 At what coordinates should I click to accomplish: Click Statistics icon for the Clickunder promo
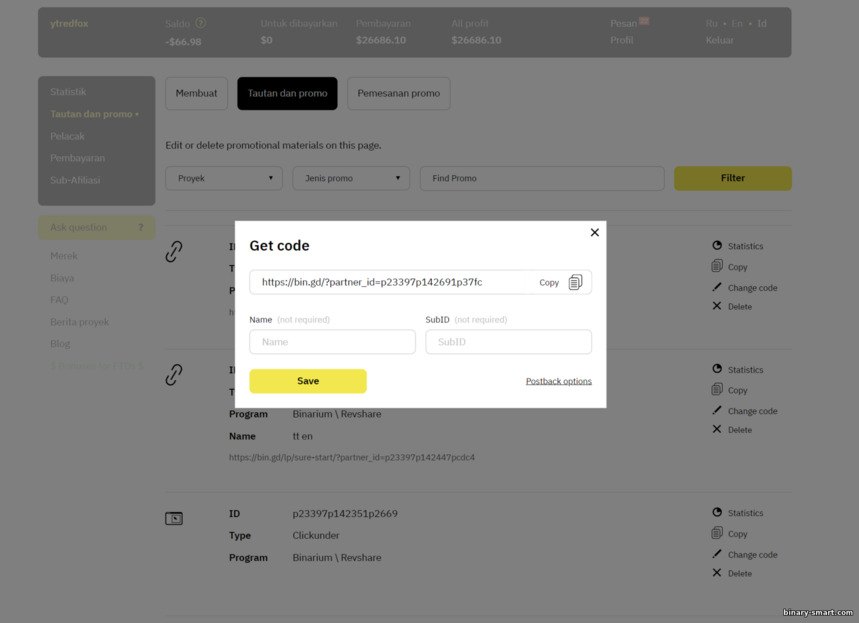click(x=717, y=512)
